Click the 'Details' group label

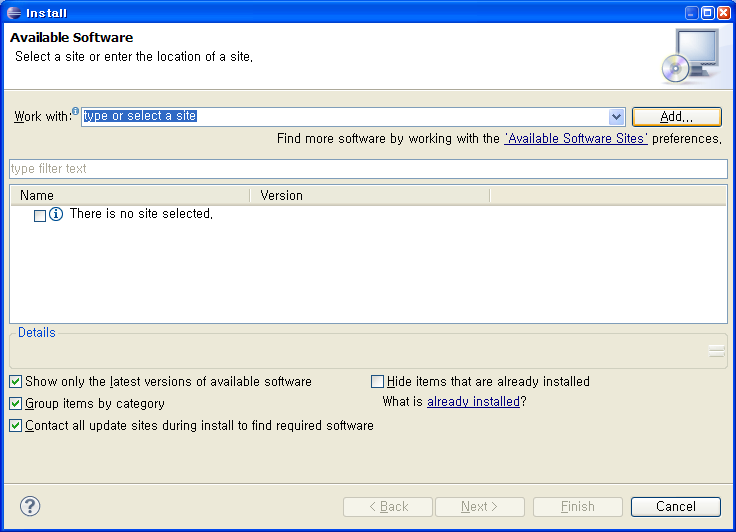(x=37, y=332)
